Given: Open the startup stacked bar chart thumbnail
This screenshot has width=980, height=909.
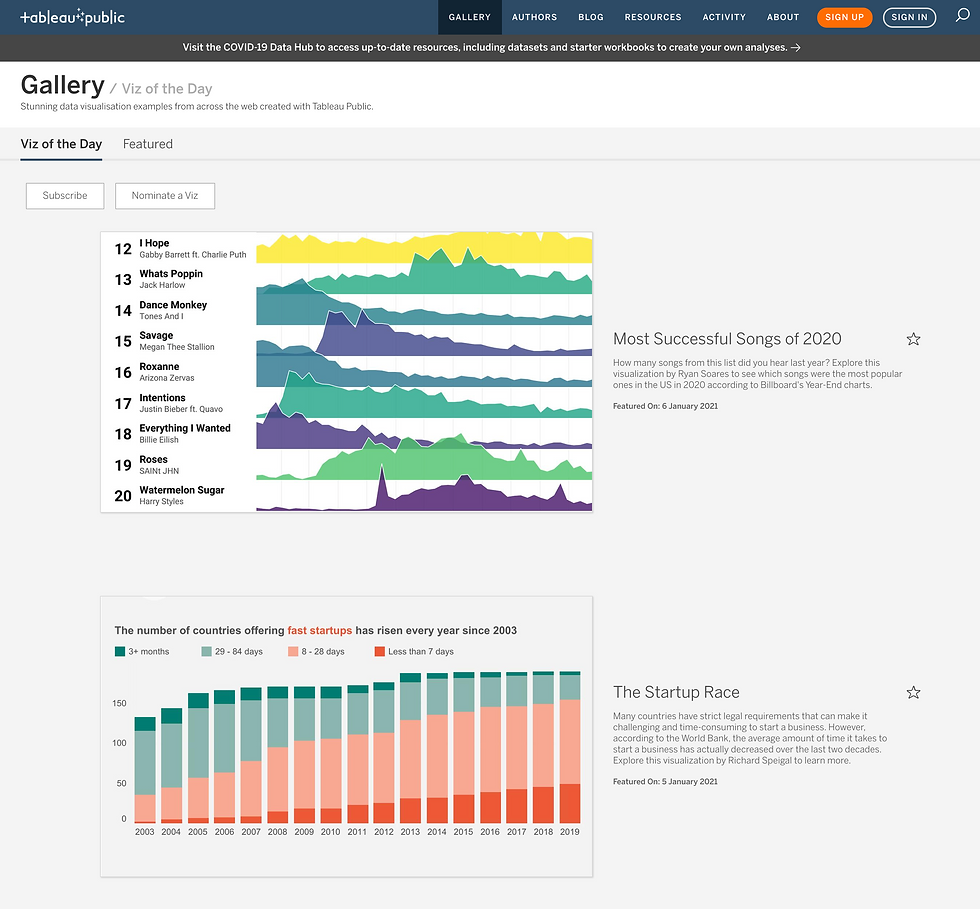Looking at the screenshot, I should pyautogui.click(x=346, y=736).
